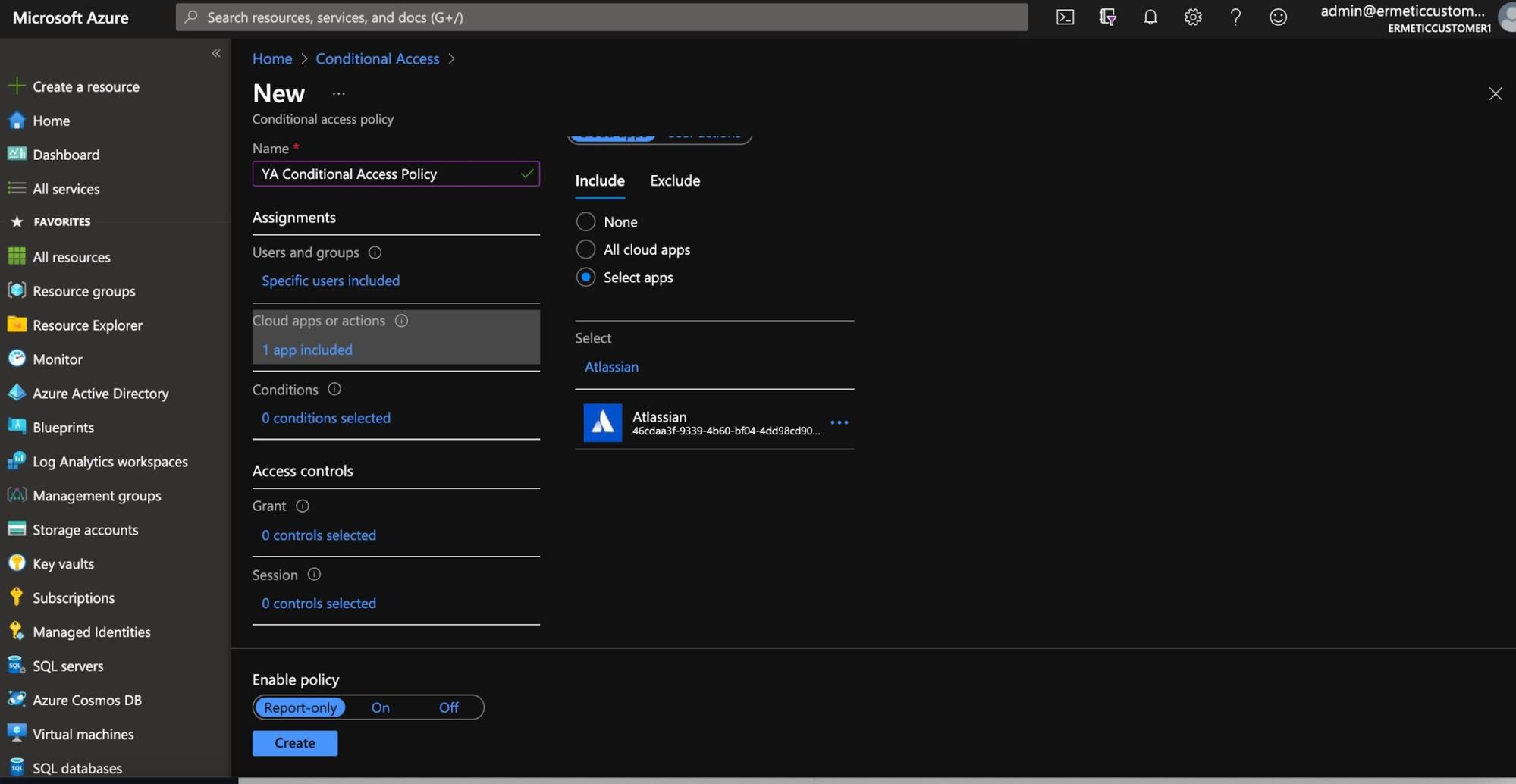Open Cloud Shell from the top bar
1516x784 pixels.
coord(1065,17)
